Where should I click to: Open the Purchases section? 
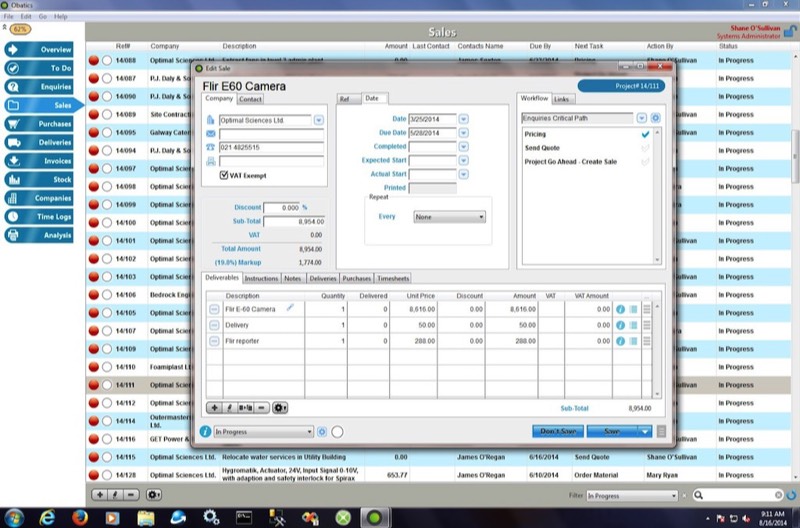39,124
